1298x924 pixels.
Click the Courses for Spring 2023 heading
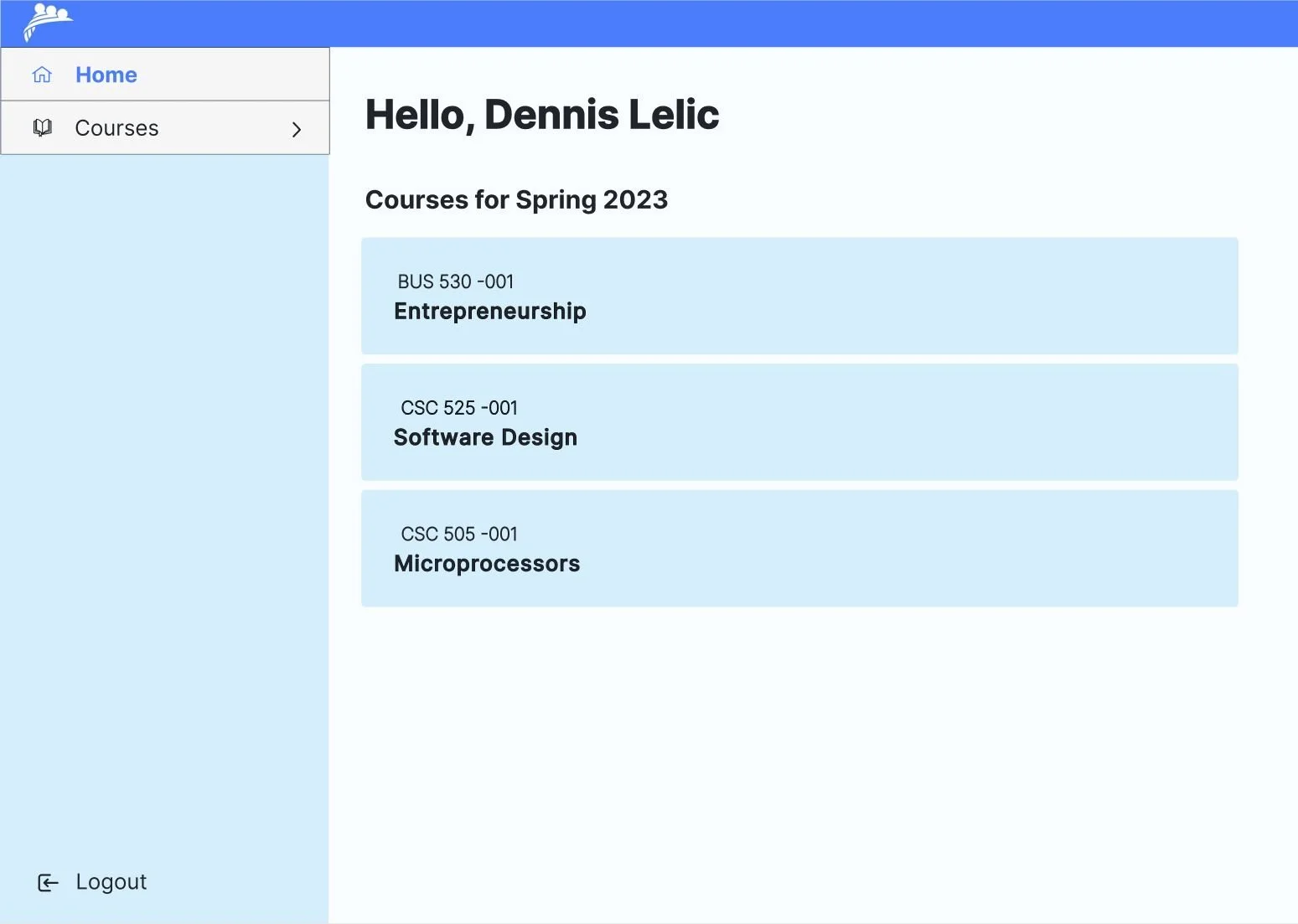point(516,200)
